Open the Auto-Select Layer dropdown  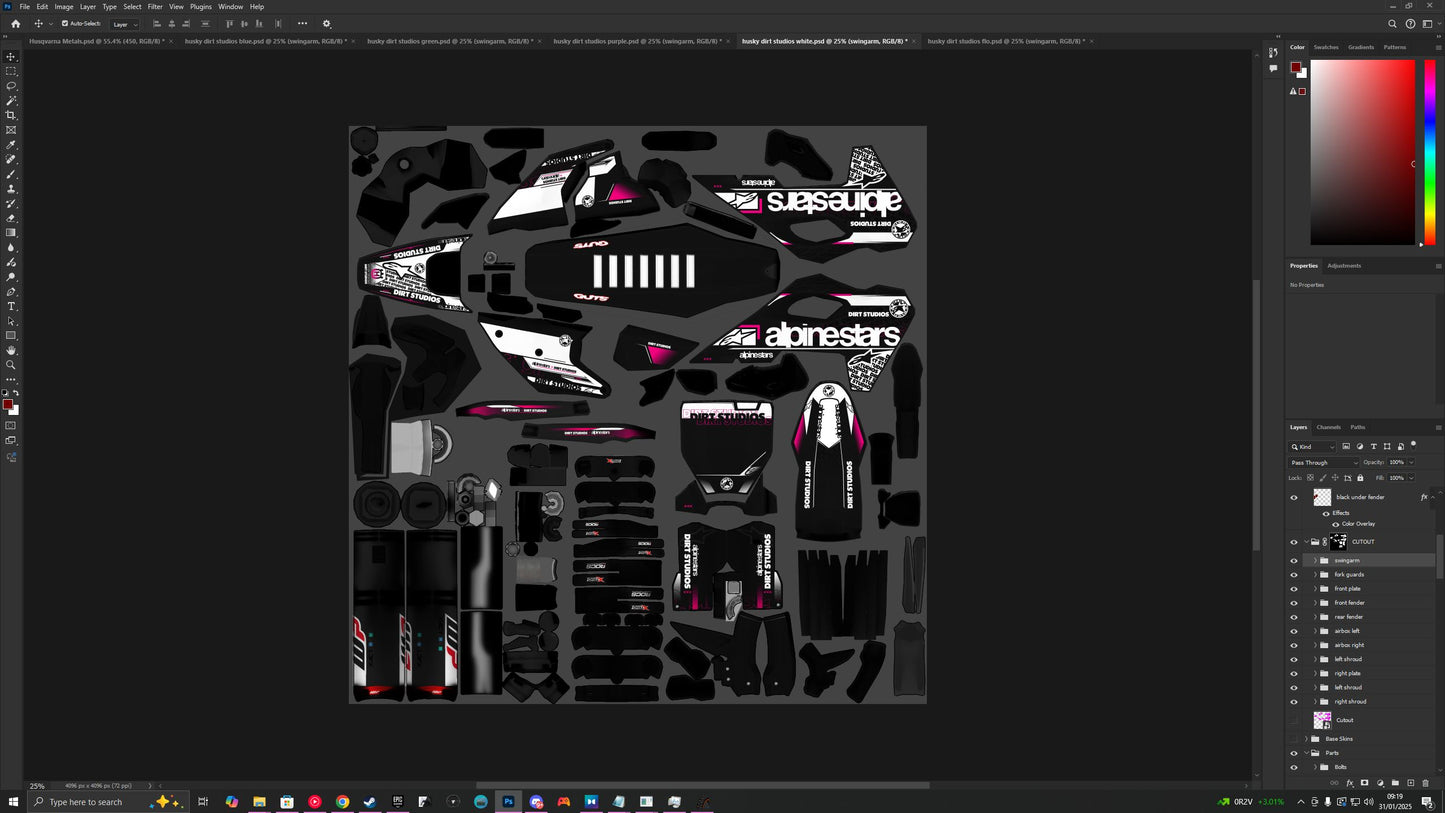[125, 24]
